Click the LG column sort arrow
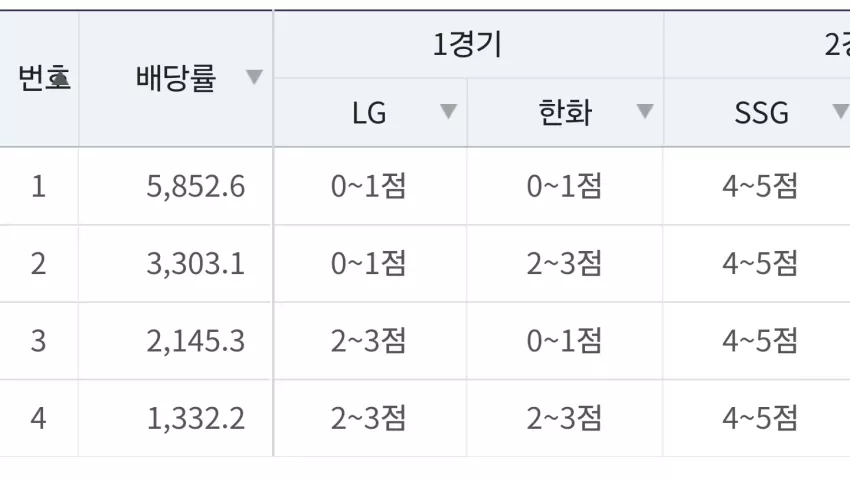 tap(448, 111)
